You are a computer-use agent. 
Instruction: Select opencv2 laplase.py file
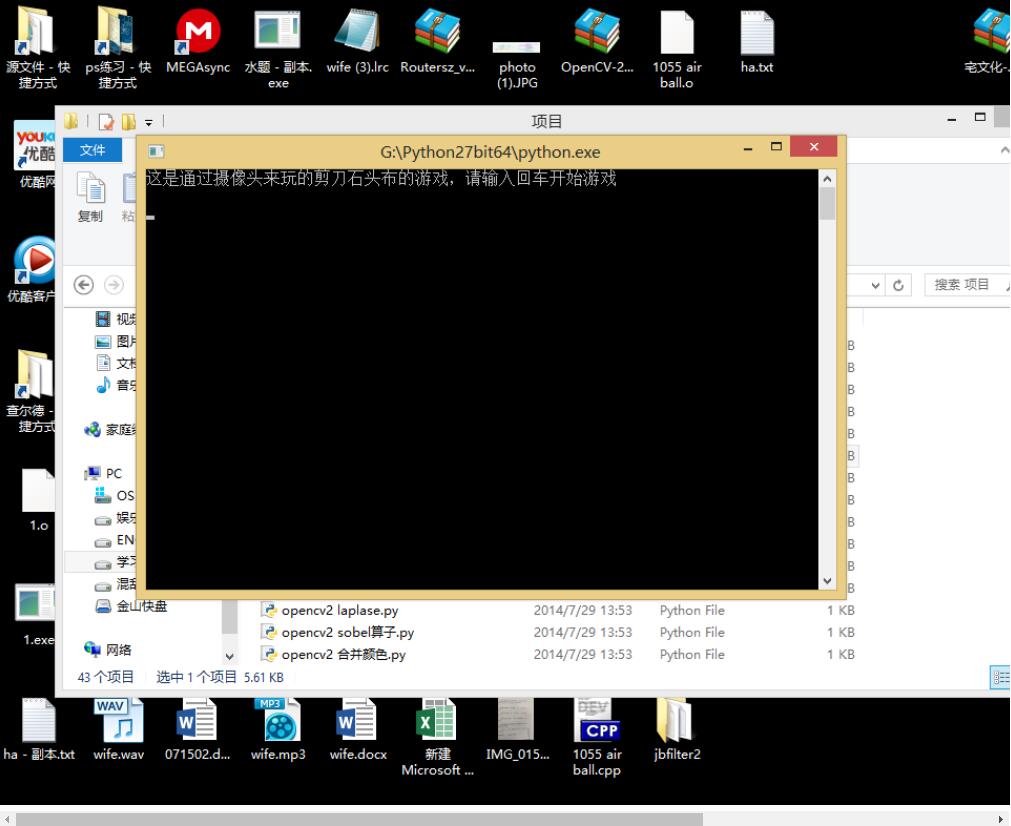pos(558,610)
